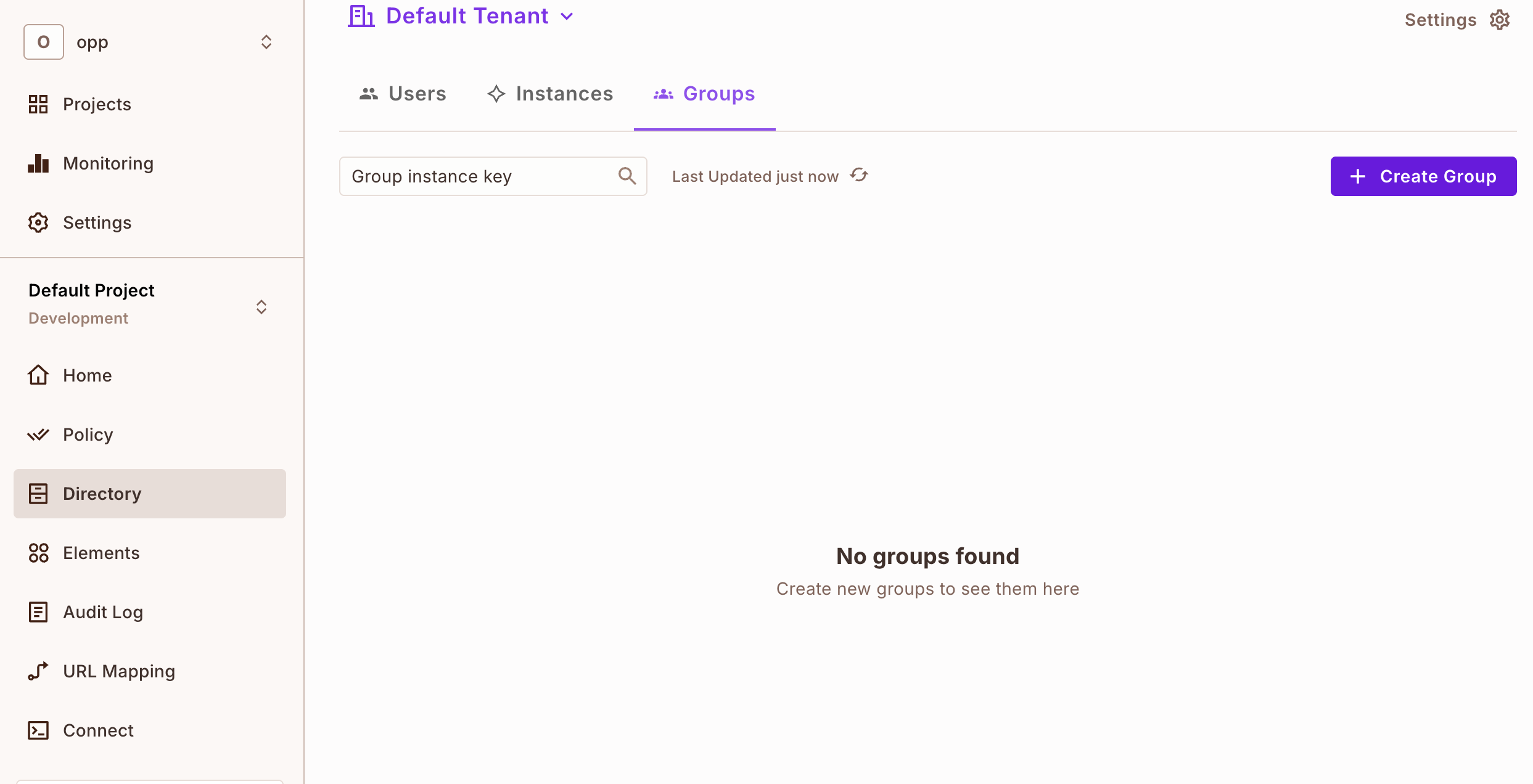This screenshot has width=1533, height=784.
Task: Open the Settings gear at top right
Action: pyautogui.click(x=1500, y=19)
